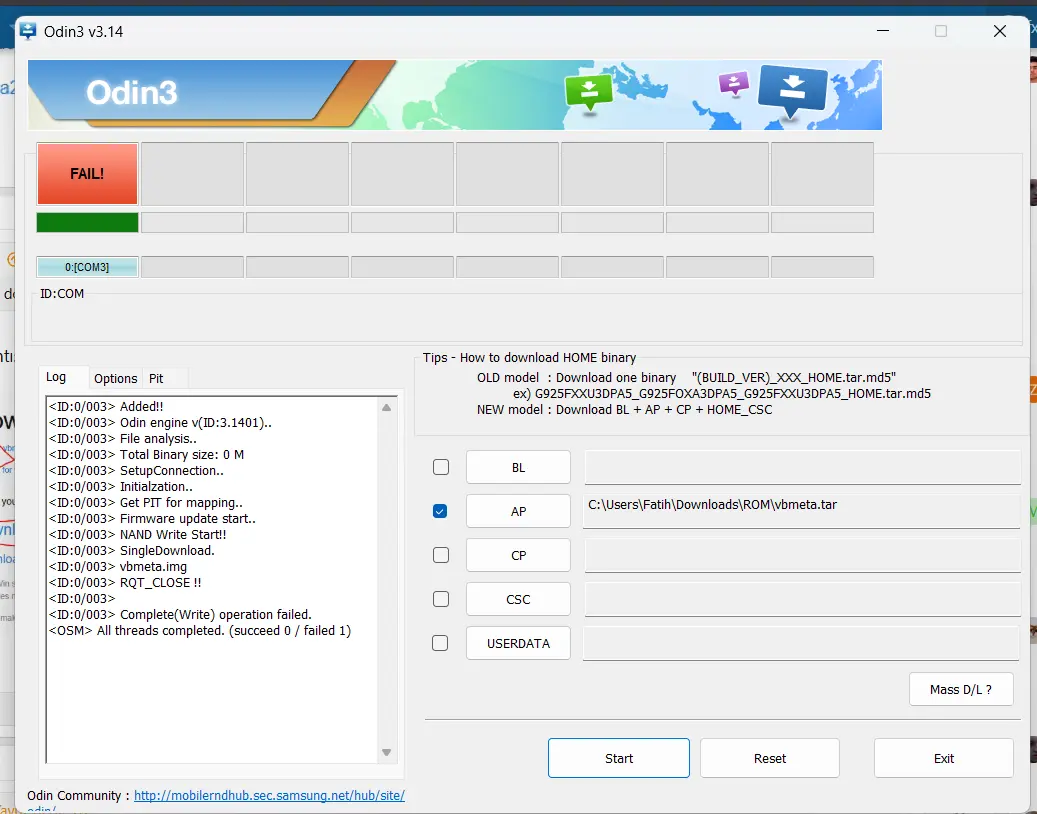
Task: Click the blue download icon in banner
Action: click(792, 91)
